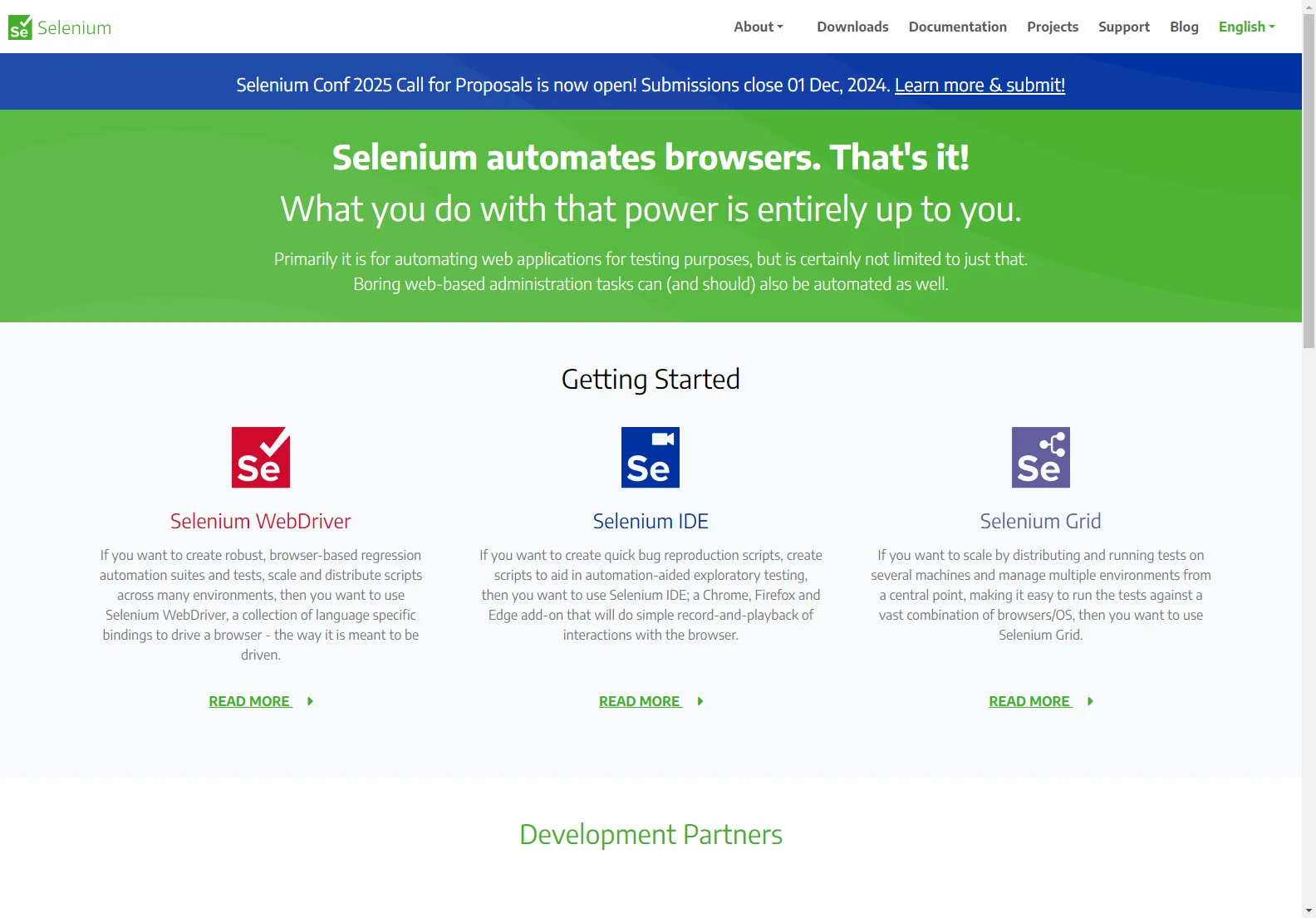The width and height of the screenshot is (1316, 918).
Task: Click the Selenium brand name text in header
Action: point(74,27)
